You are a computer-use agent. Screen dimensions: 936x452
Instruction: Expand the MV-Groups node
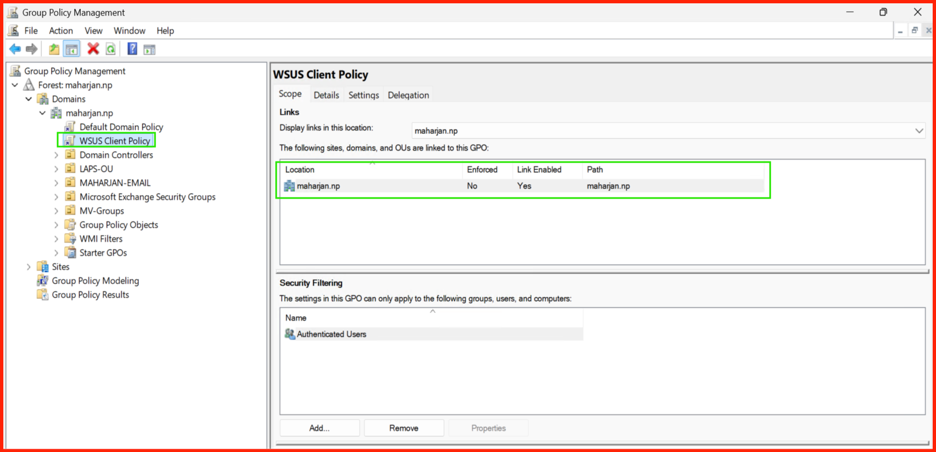pos(57,210)
